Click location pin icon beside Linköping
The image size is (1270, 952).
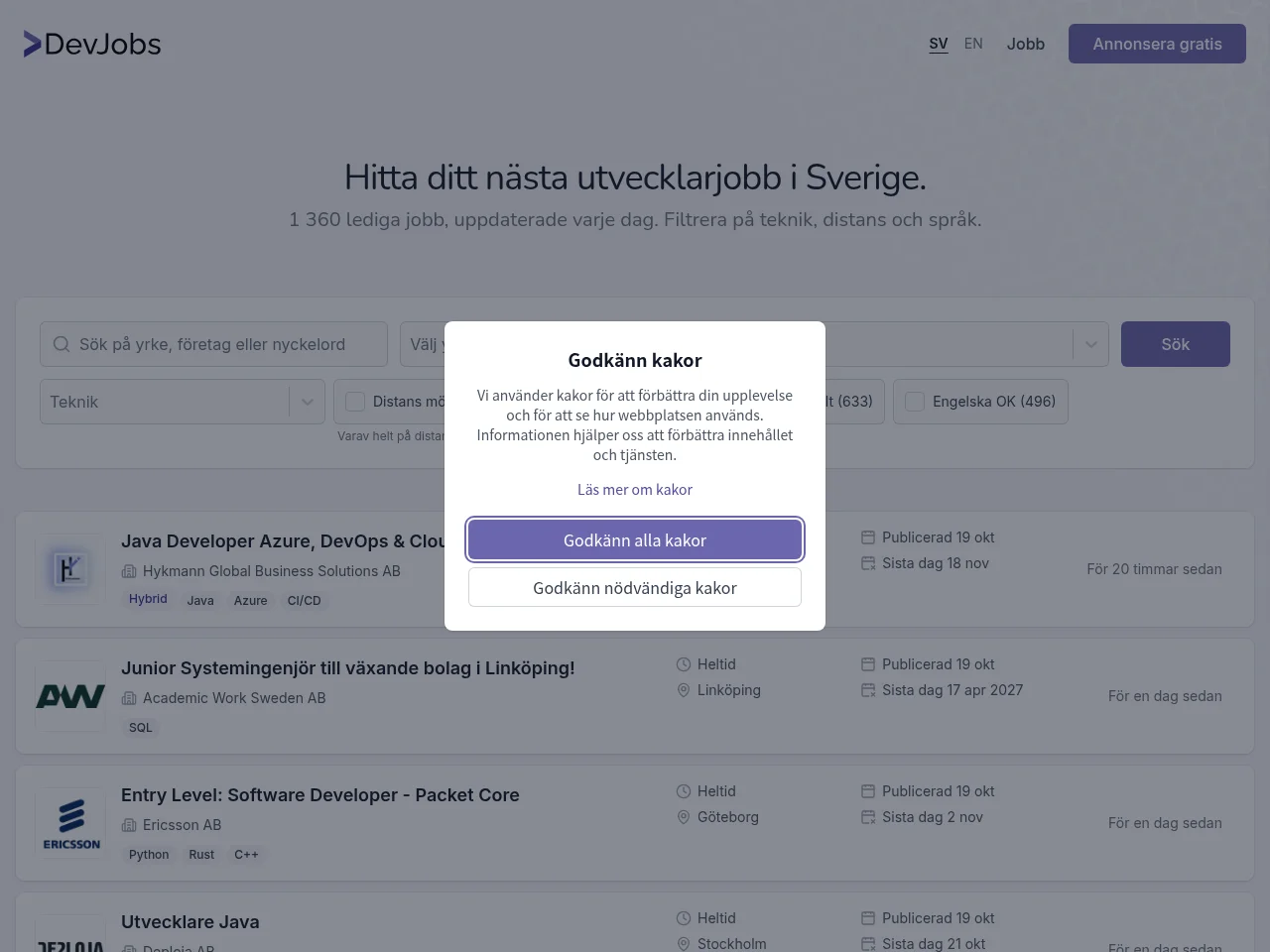click(x=684, y=690)
